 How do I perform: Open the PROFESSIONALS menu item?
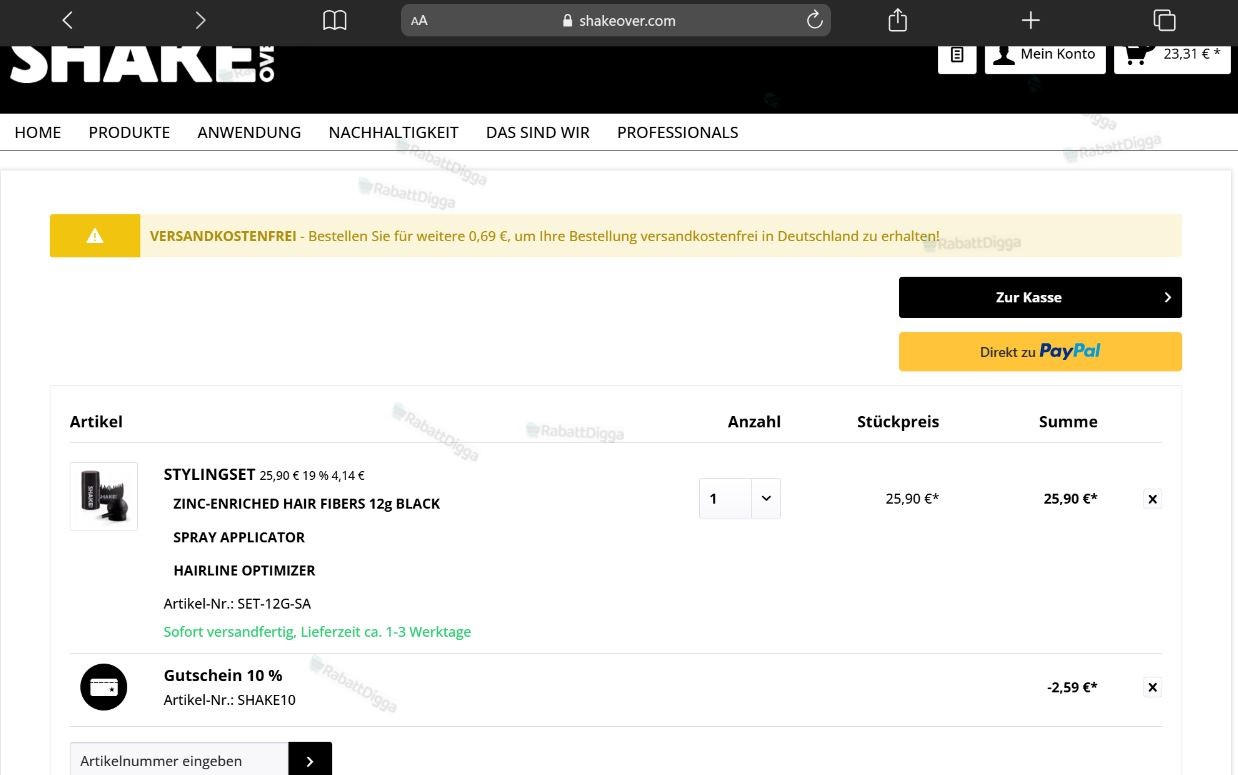pyautogui.click(x=677, y=132)
